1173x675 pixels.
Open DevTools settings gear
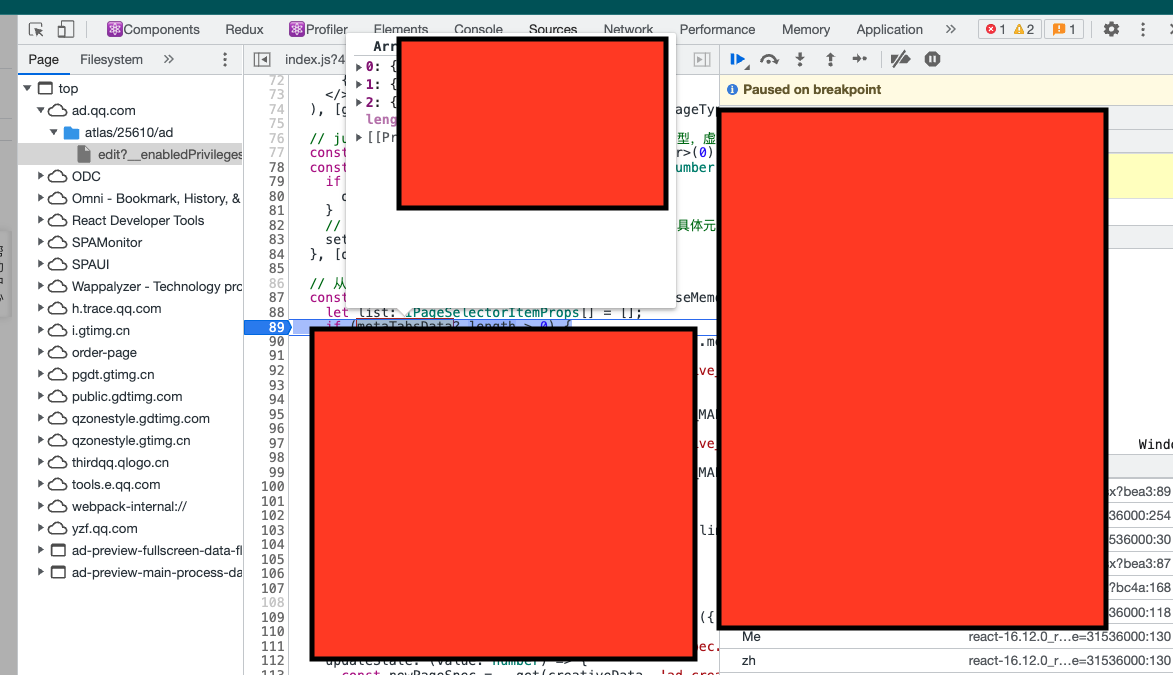click(x=1111, y=30)
